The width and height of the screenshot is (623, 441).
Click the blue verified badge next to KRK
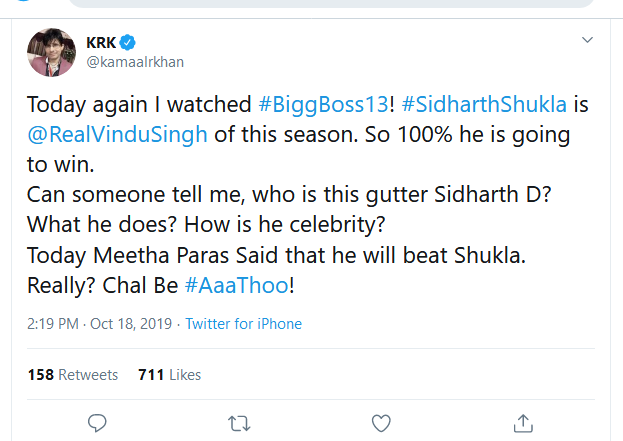pyautogui.click(x=130, y=42)
